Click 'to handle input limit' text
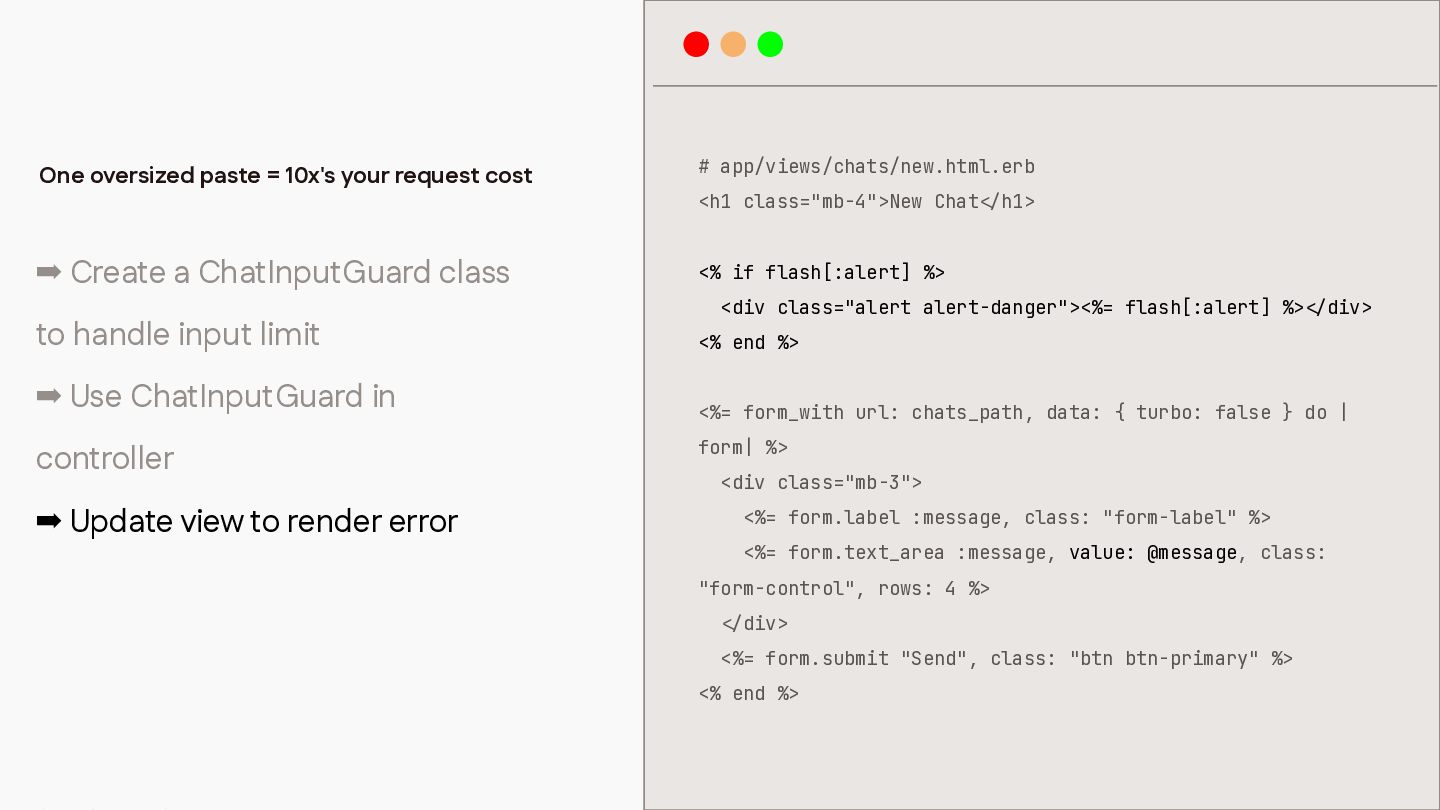Viewport: 1440px width, 810px height. (x=178, y=334)
